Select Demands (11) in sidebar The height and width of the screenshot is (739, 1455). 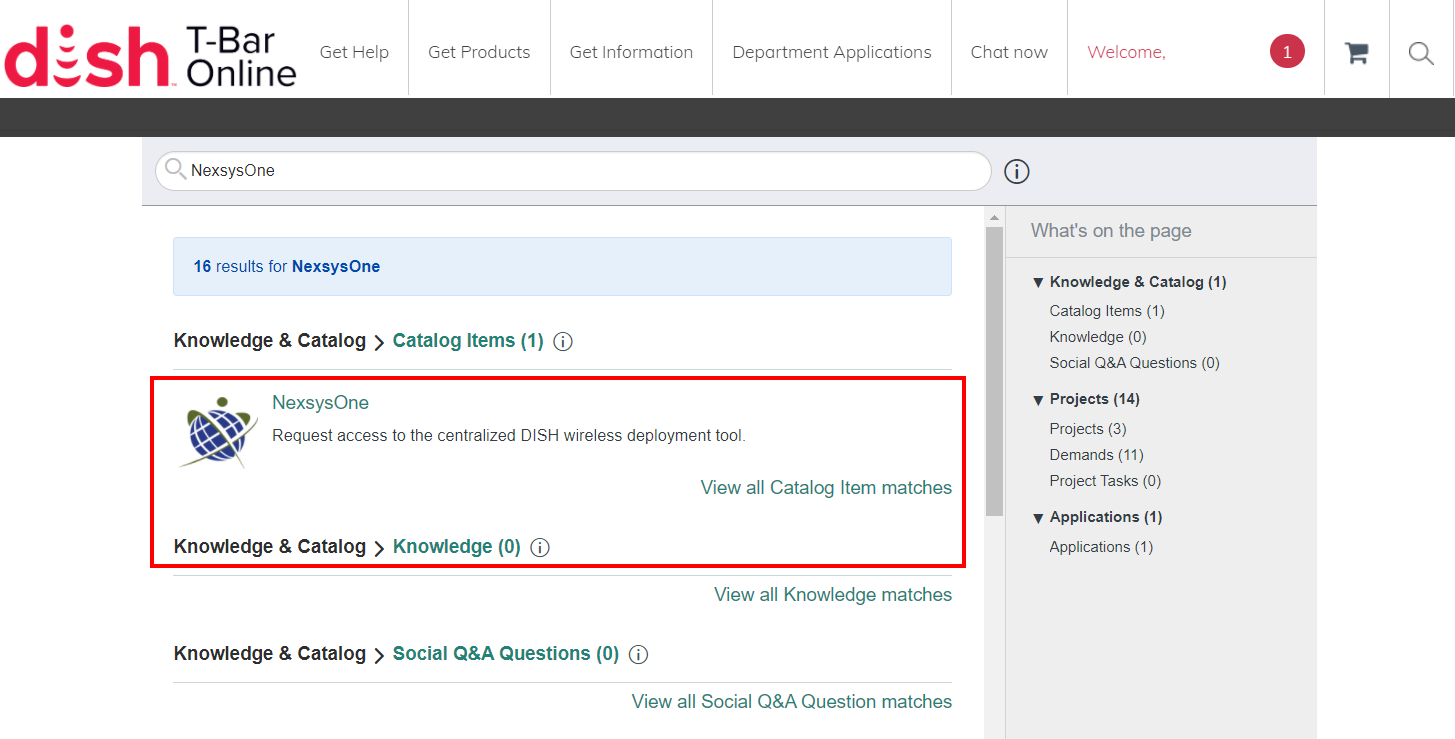click(x=1095, y=455)
